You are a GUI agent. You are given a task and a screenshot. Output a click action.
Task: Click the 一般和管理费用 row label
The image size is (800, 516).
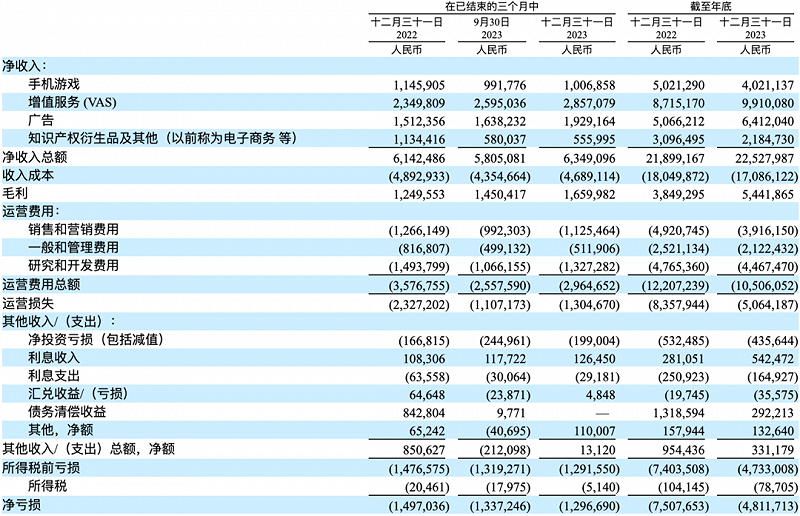click(73, 248)
